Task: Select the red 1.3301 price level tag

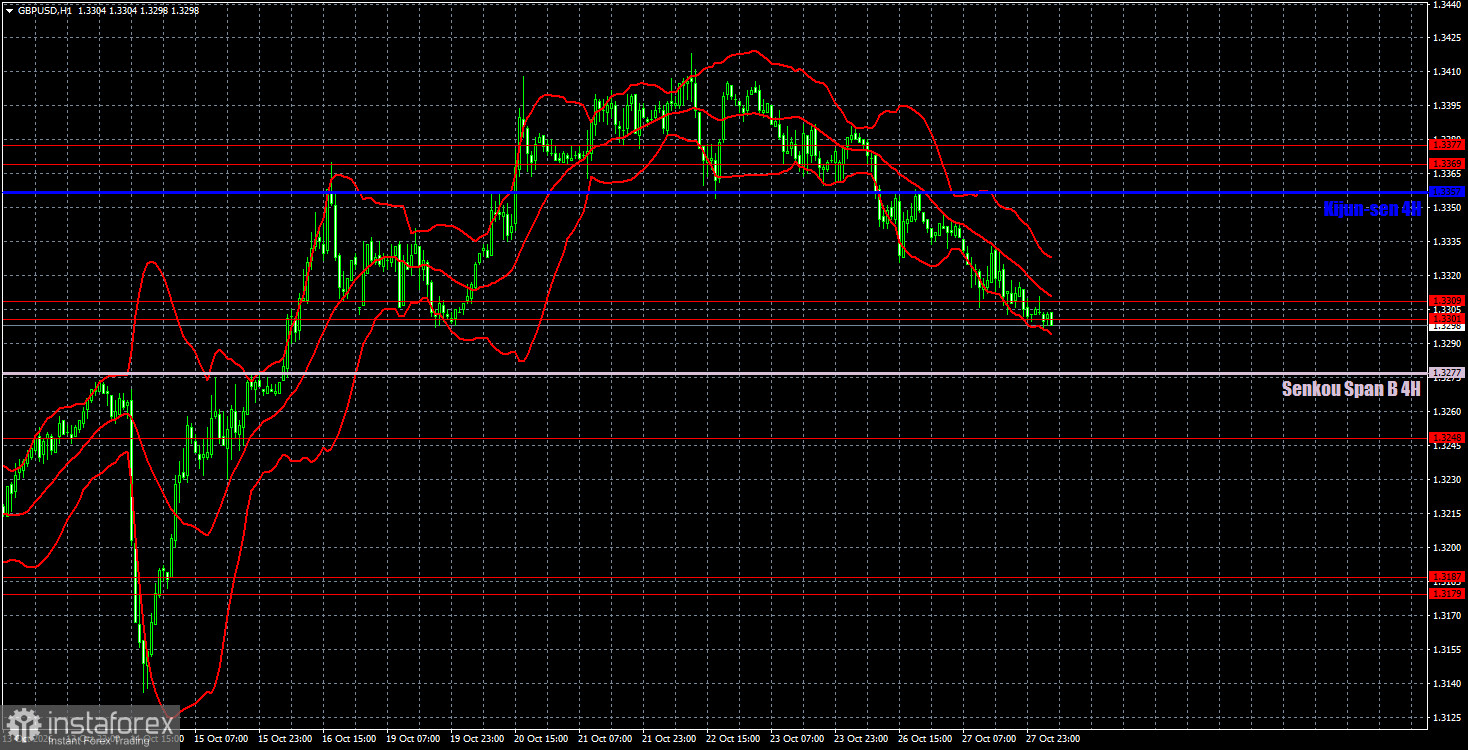Action: tap(1447, 318)
